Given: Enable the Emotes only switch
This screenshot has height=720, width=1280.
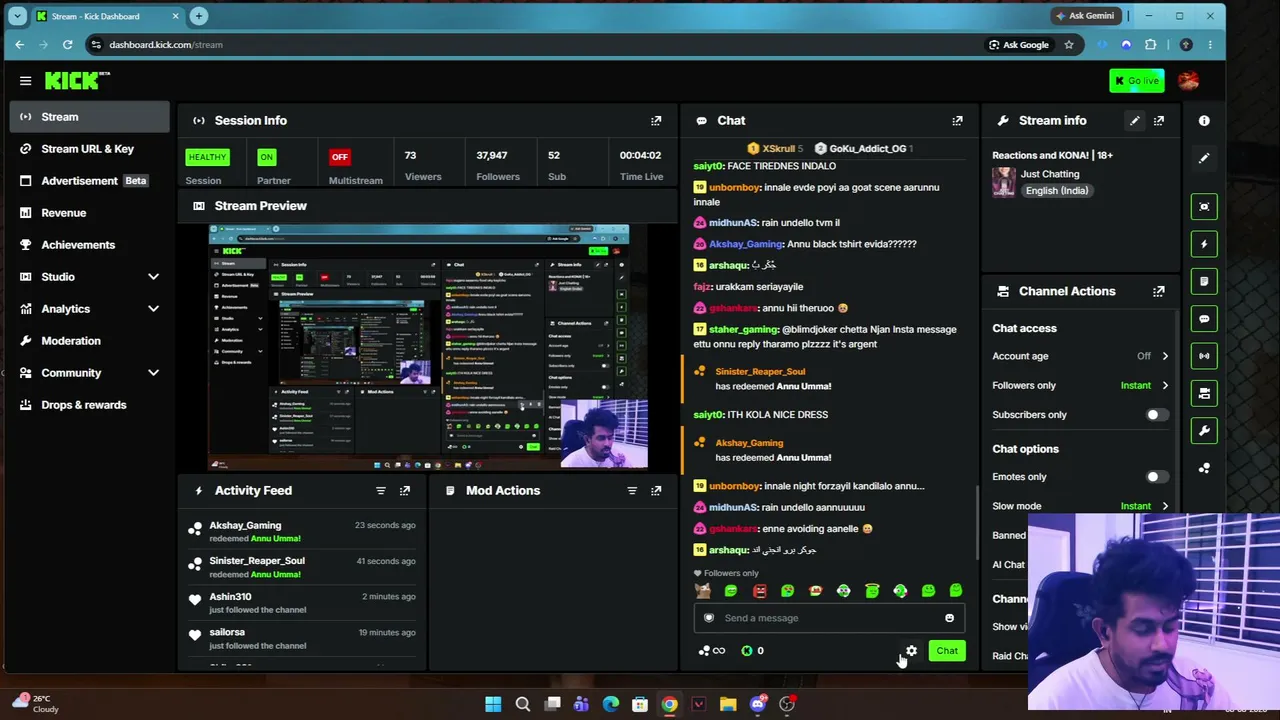Looking at the screenshot, I should (1156, 477).
